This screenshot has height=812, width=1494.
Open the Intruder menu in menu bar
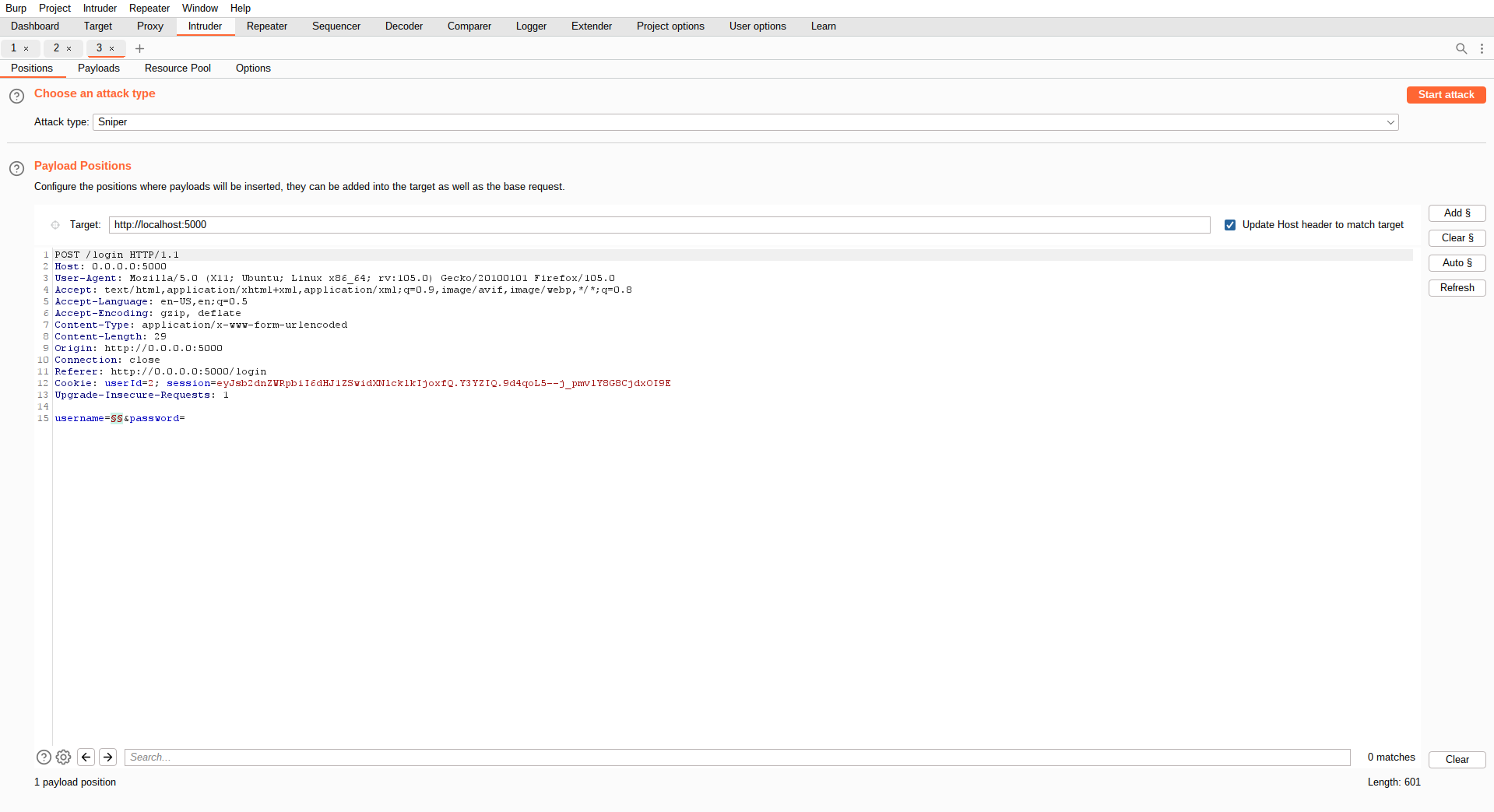[100, 8]
